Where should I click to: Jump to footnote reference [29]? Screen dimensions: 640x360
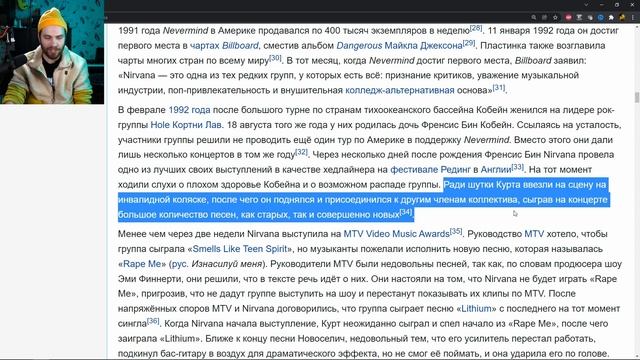pyautogui.click(x=469, y=43)
